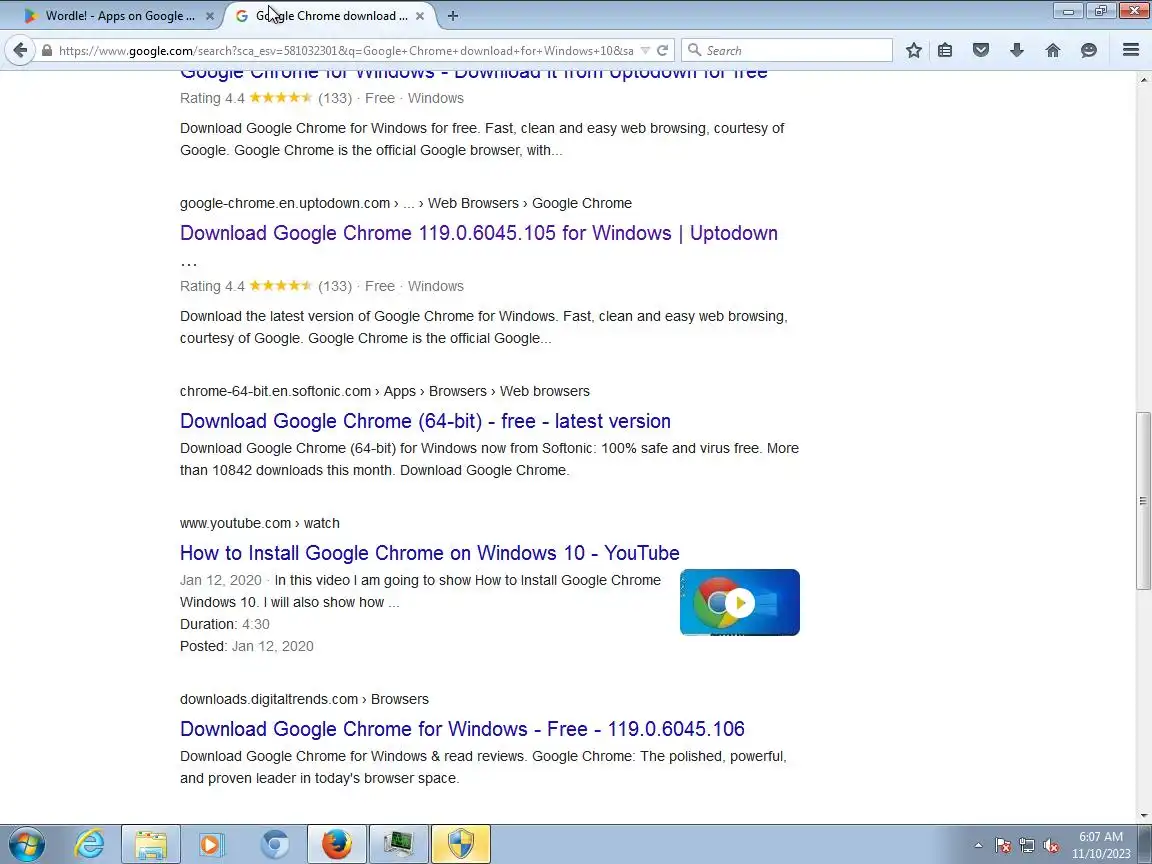Click www.youtube.com › watch breadcrumb
Image resolution: width=1152 pixels, height=864 pixels.
pos(259,523)
